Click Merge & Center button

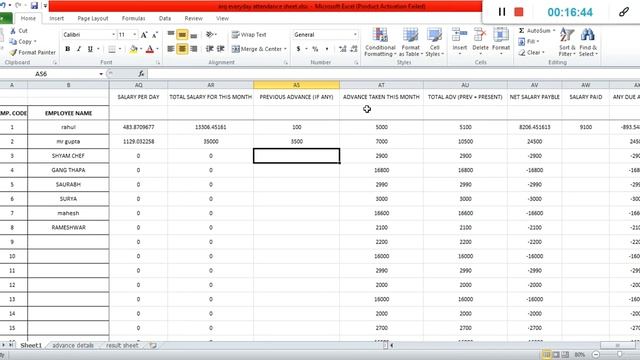257,49
